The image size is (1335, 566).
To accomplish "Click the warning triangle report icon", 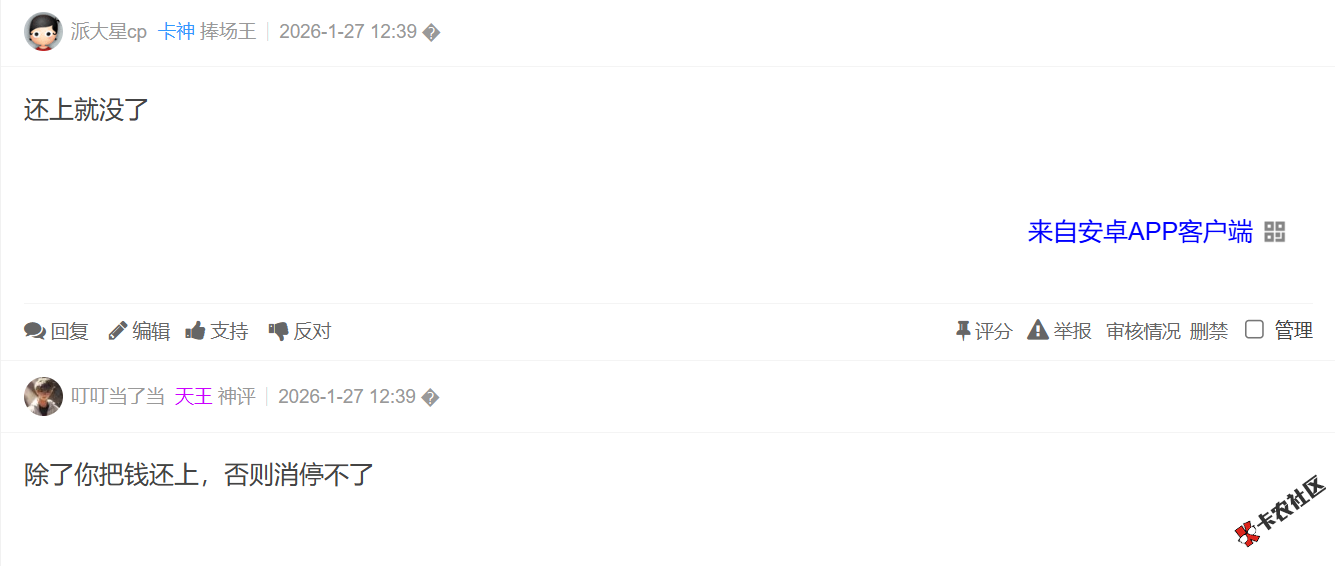I will (x=1038, y=330).
